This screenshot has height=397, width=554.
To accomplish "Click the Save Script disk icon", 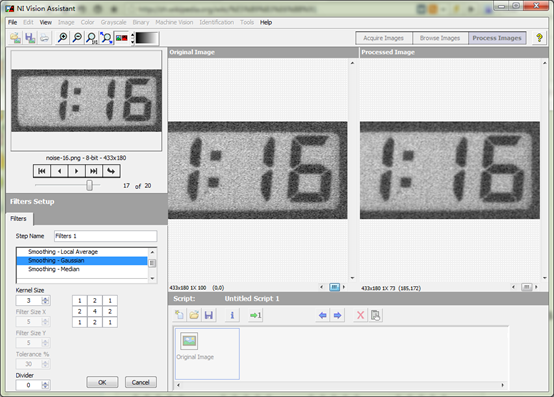I will pos(209,315).
